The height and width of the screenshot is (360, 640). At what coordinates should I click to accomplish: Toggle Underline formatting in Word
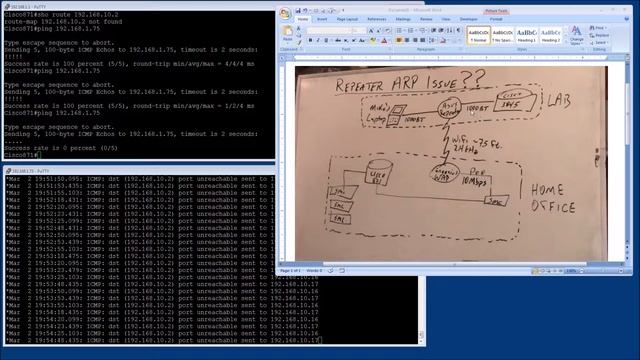coord(326,40)
